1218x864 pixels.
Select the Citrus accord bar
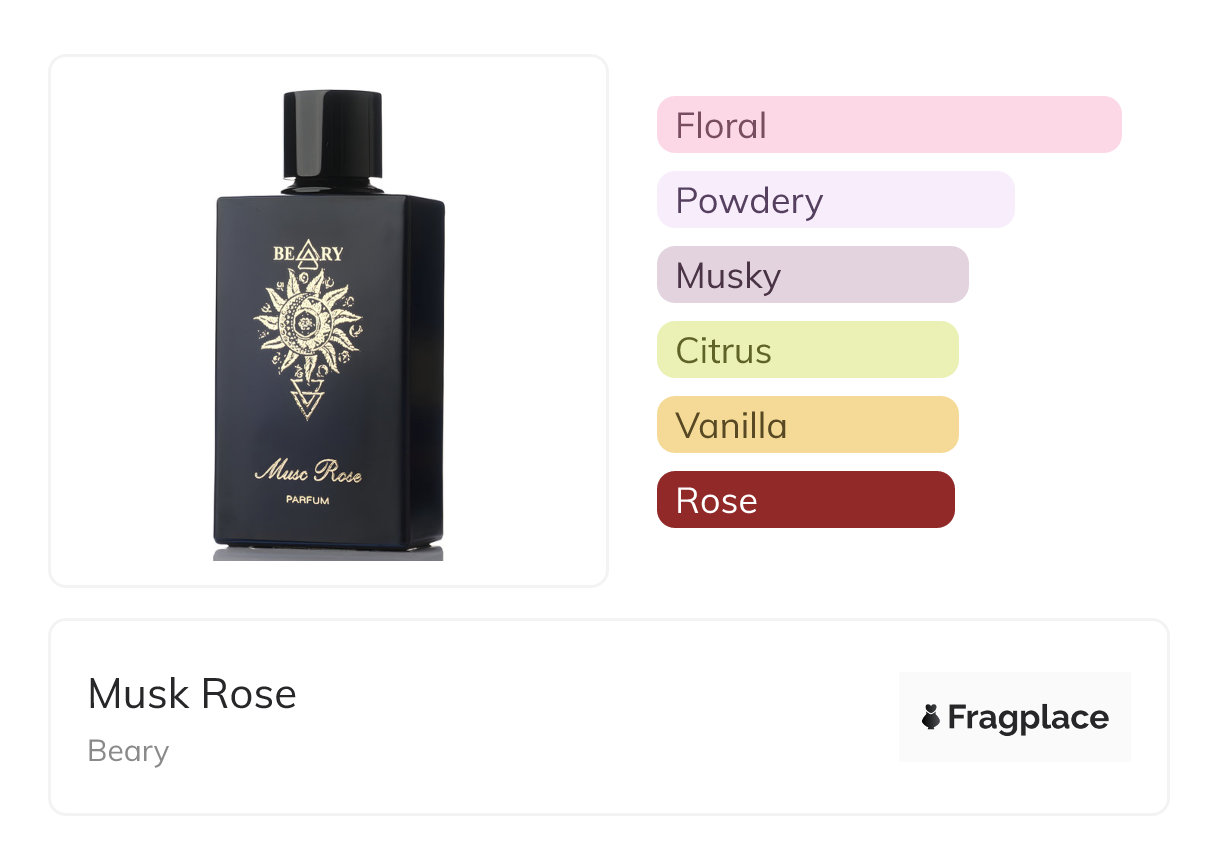click(x=808, y=350)
